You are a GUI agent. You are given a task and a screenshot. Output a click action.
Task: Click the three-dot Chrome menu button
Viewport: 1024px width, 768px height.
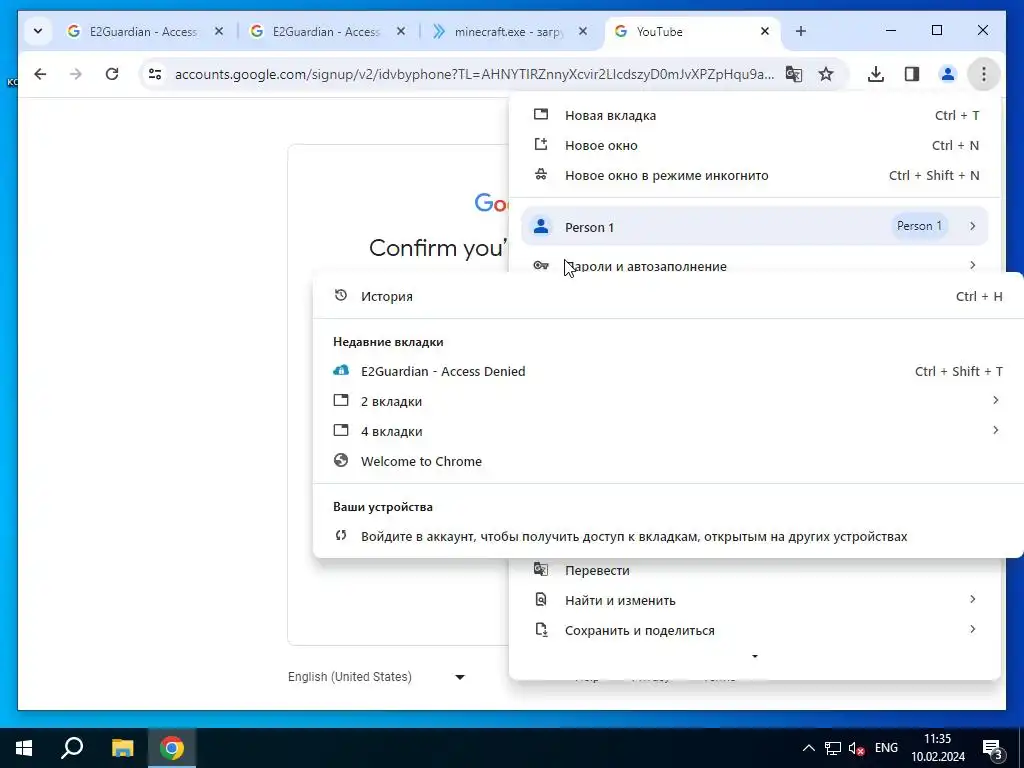click(984, 74)
